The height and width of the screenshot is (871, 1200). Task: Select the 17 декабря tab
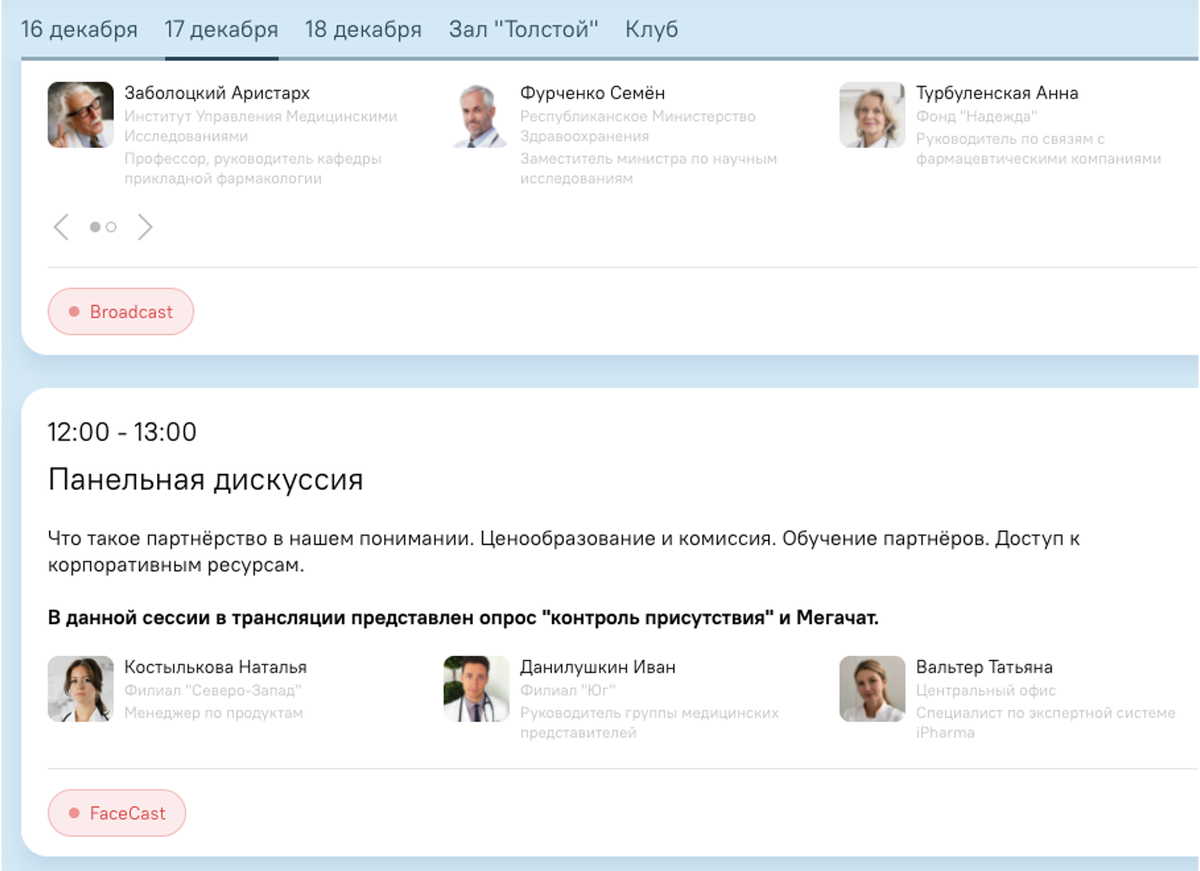coord(221,29)
